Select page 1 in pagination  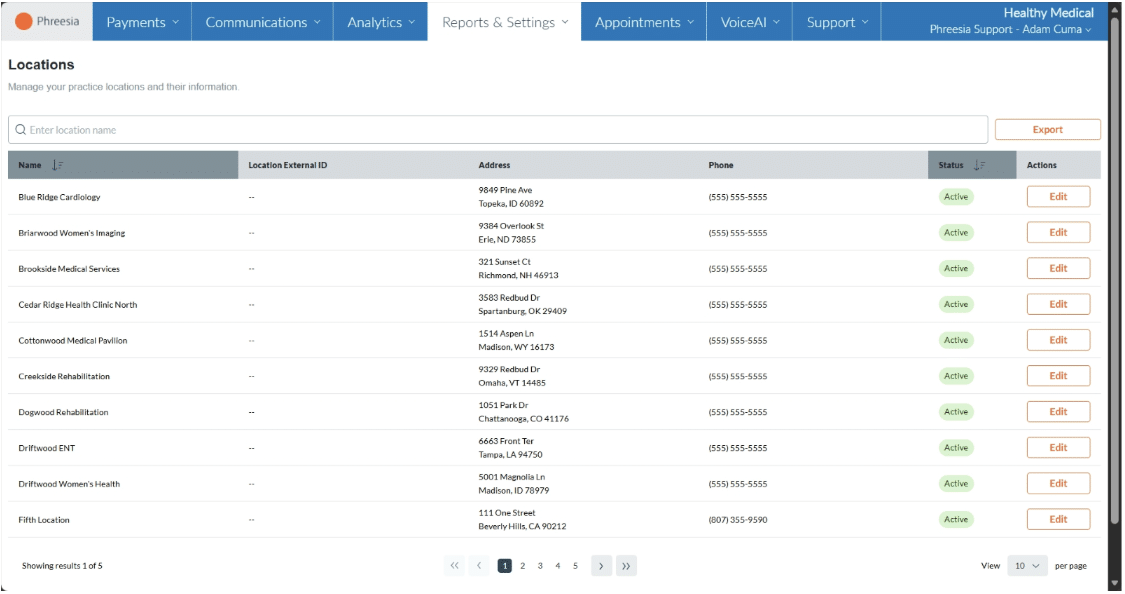point(505,566)
